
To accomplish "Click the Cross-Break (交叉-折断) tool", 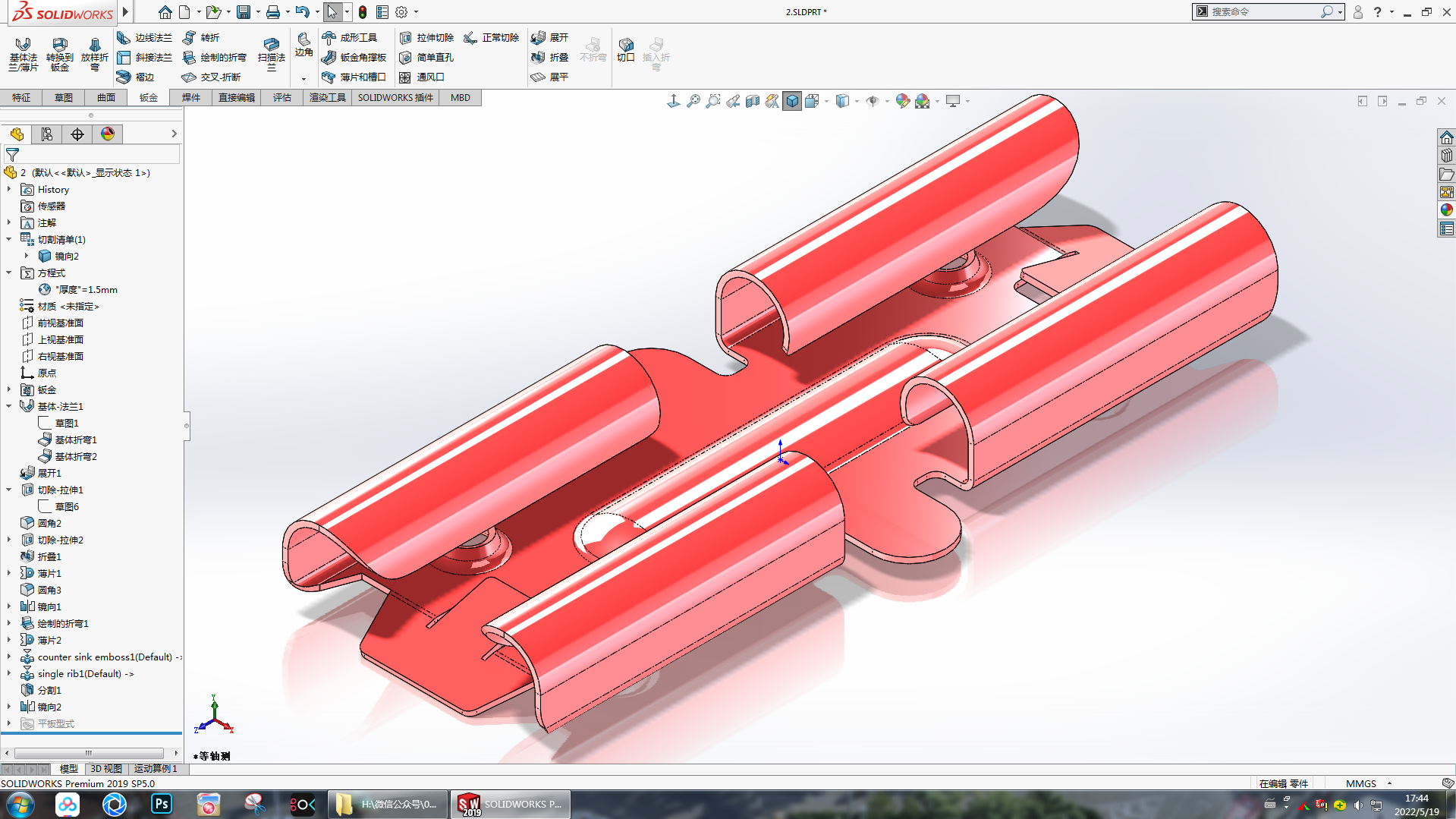I will 212,77.
